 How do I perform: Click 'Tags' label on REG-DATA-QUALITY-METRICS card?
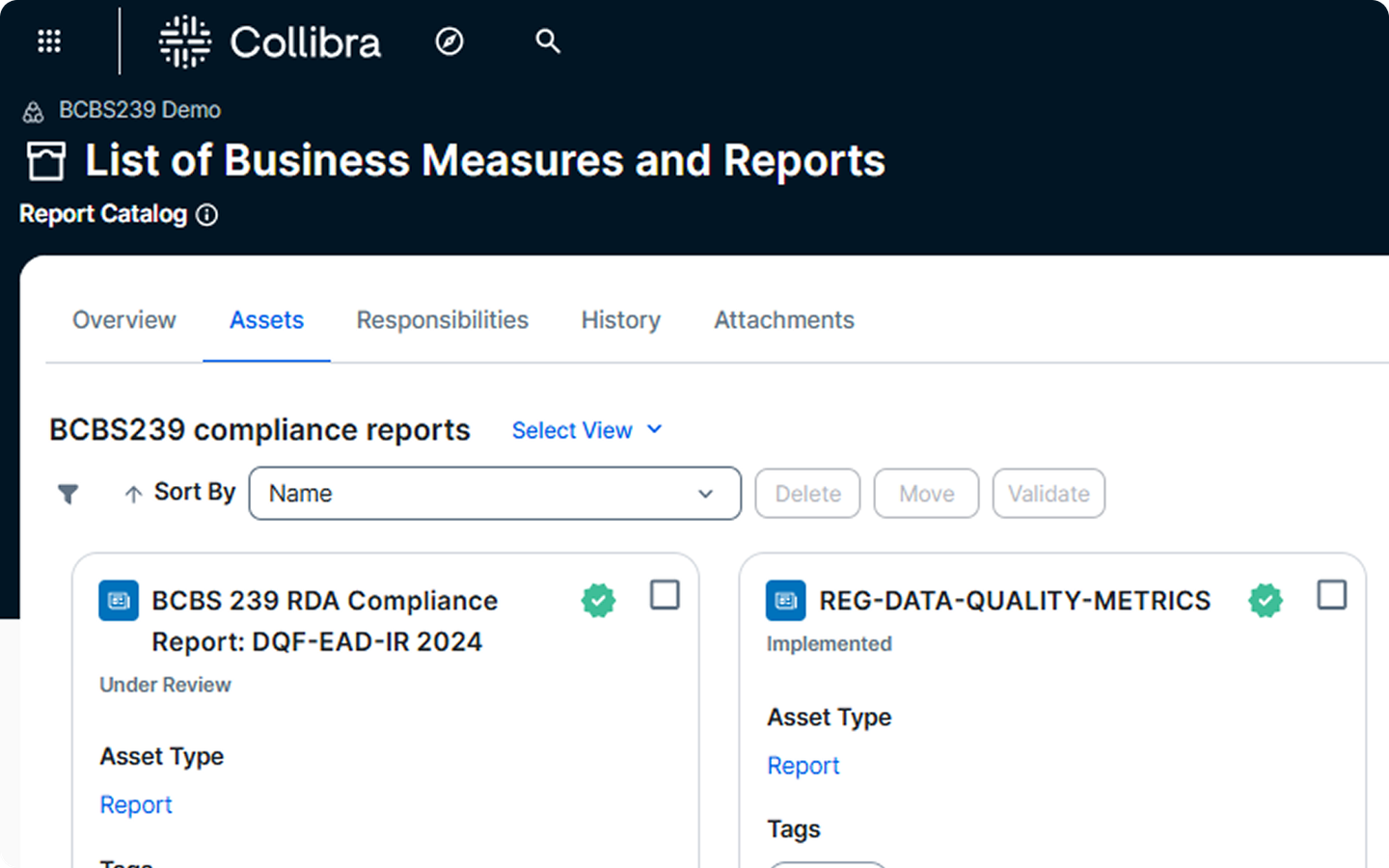pos(794,829)
